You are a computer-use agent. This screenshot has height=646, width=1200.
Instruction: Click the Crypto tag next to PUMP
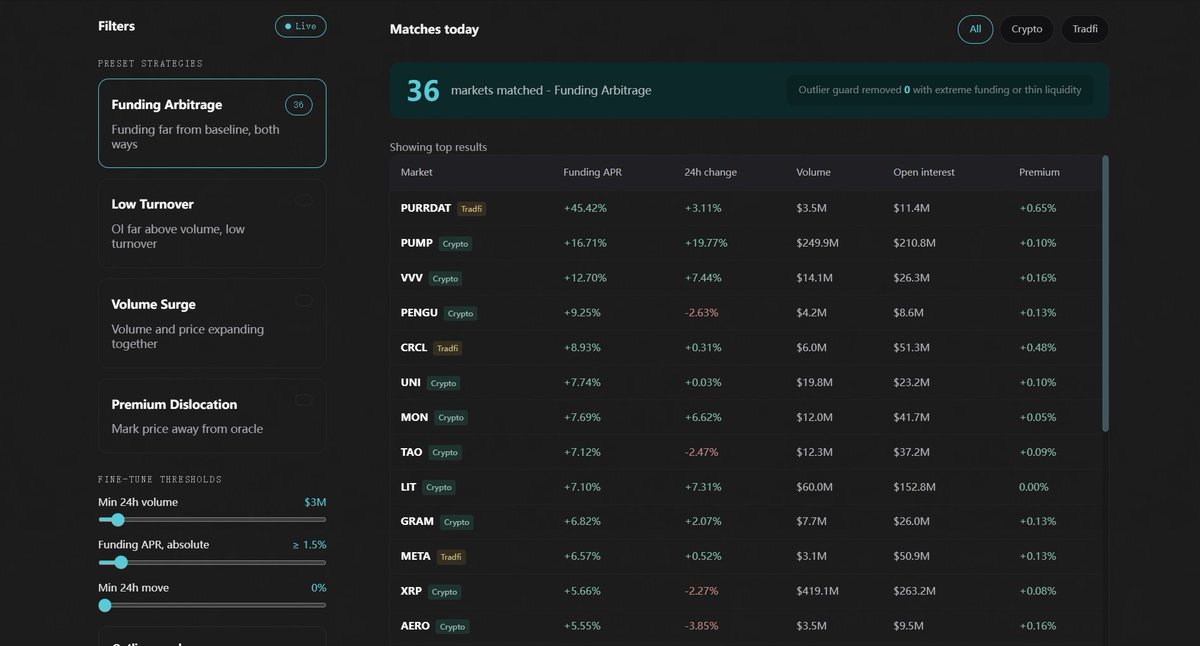click(456, 243)
